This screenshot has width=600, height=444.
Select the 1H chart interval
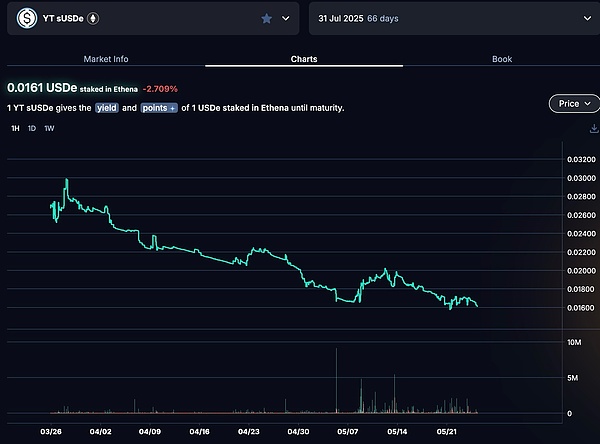[x=15, y=129]
